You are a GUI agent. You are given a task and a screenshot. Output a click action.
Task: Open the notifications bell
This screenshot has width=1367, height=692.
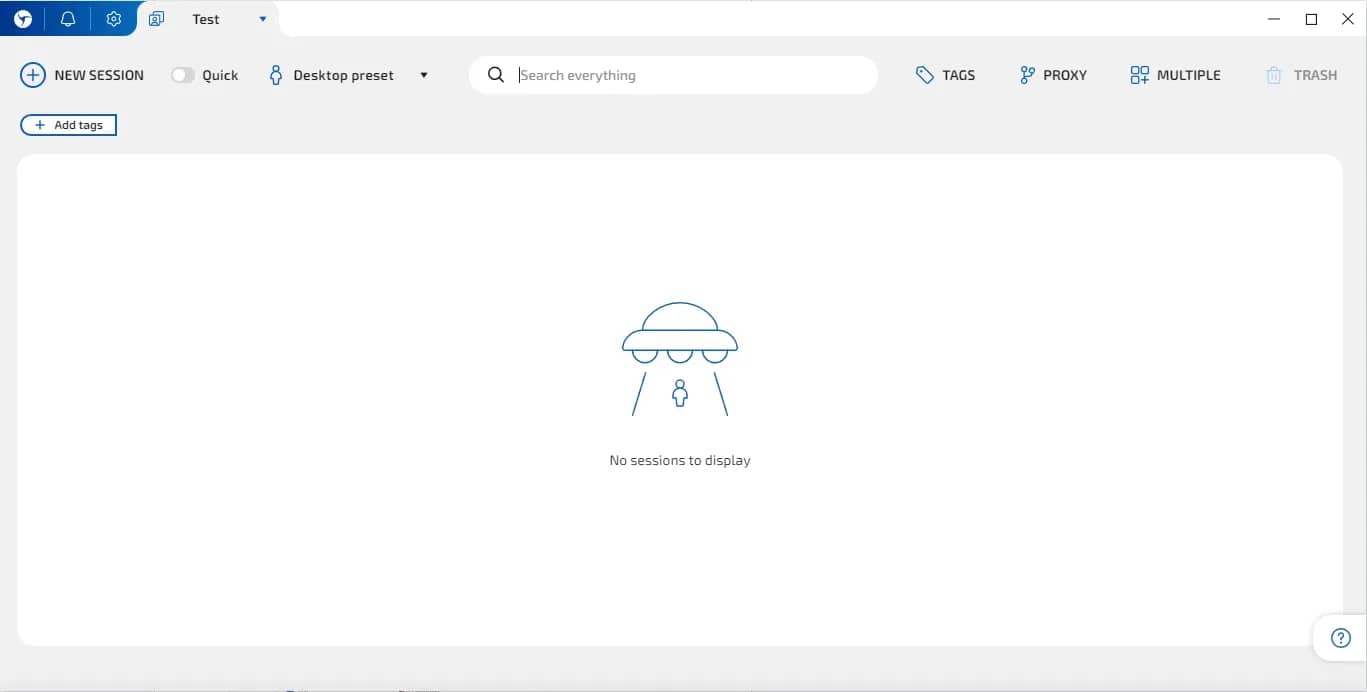pos(68,19)
